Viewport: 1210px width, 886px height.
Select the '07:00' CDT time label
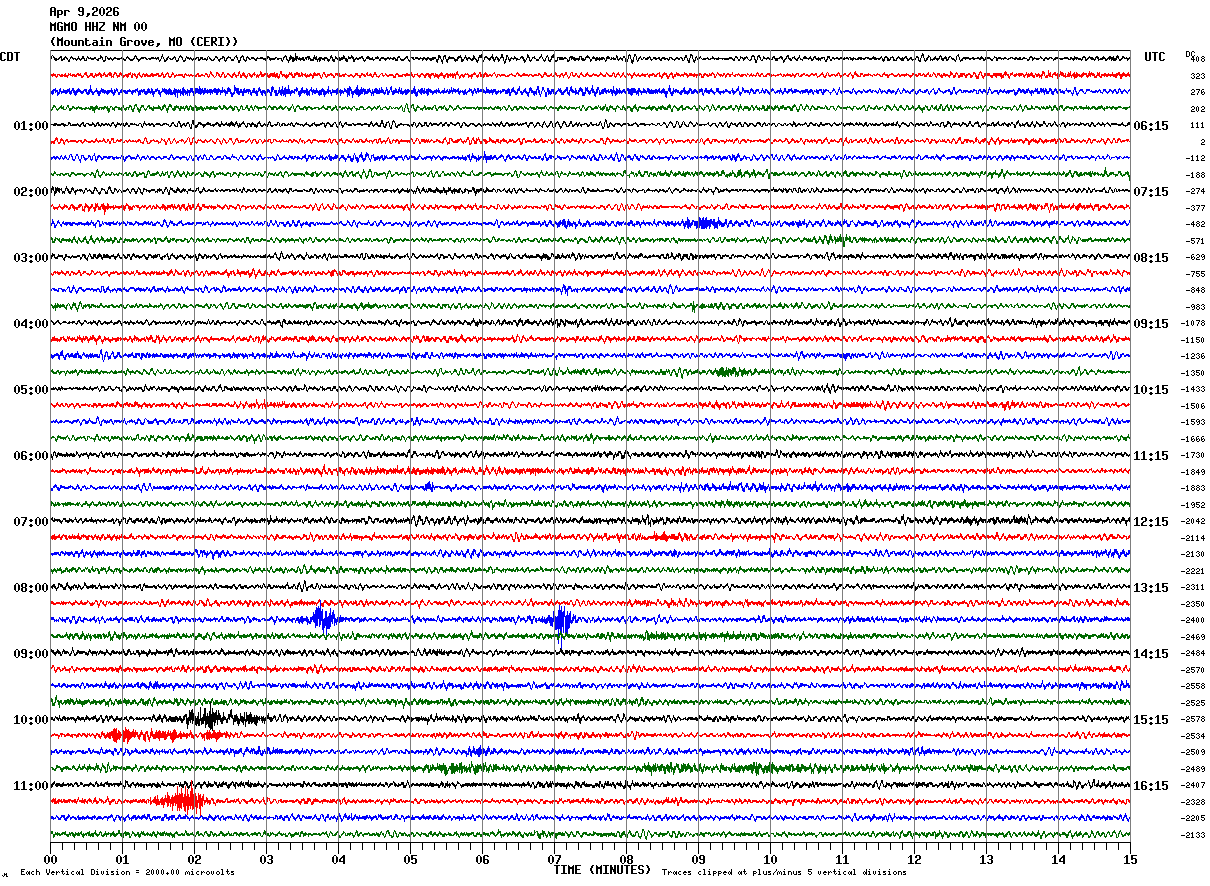[x=31, y=522]
